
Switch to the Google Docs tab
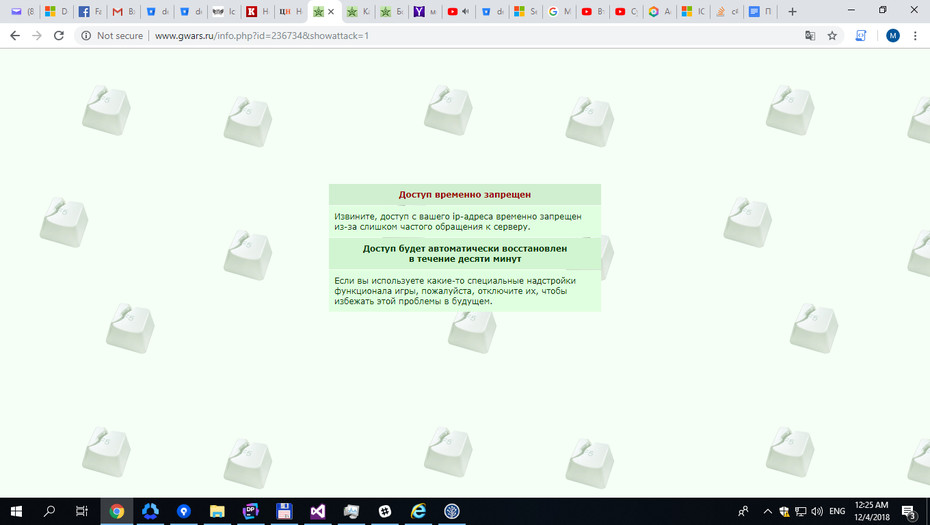[759, 11]
